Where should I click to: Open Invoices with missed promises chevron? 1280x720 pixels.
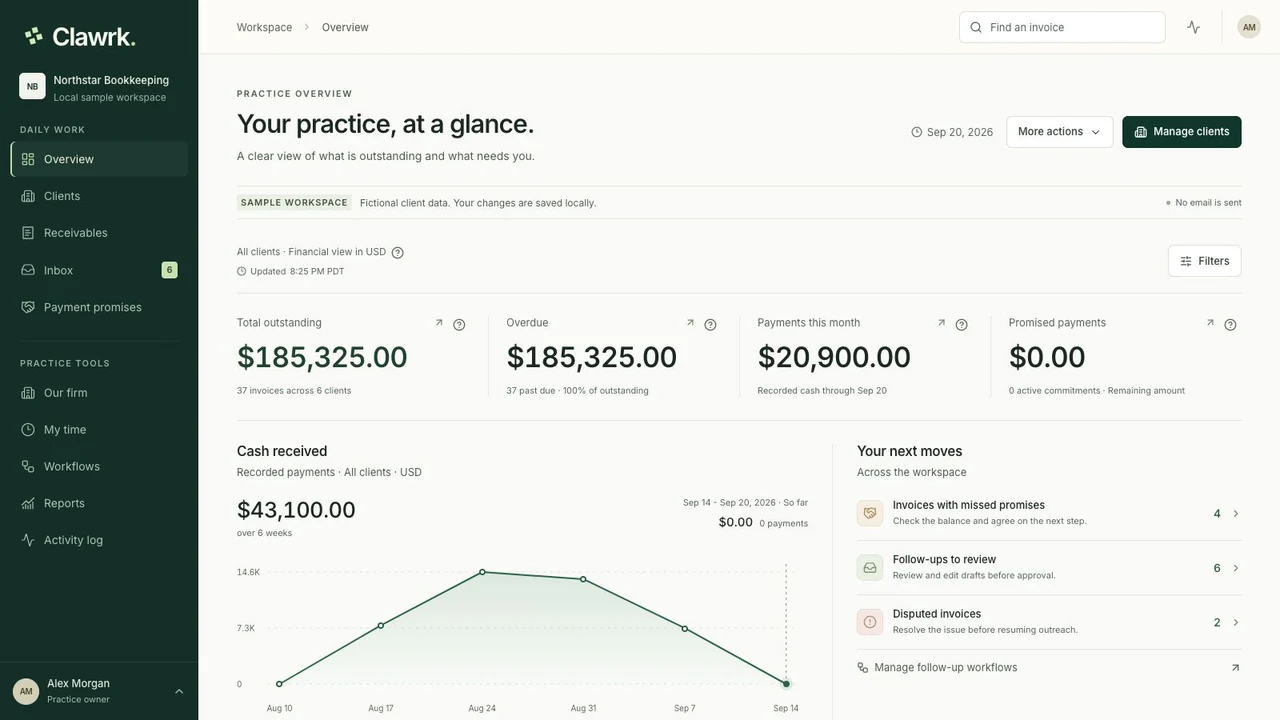click(1236, 514)
